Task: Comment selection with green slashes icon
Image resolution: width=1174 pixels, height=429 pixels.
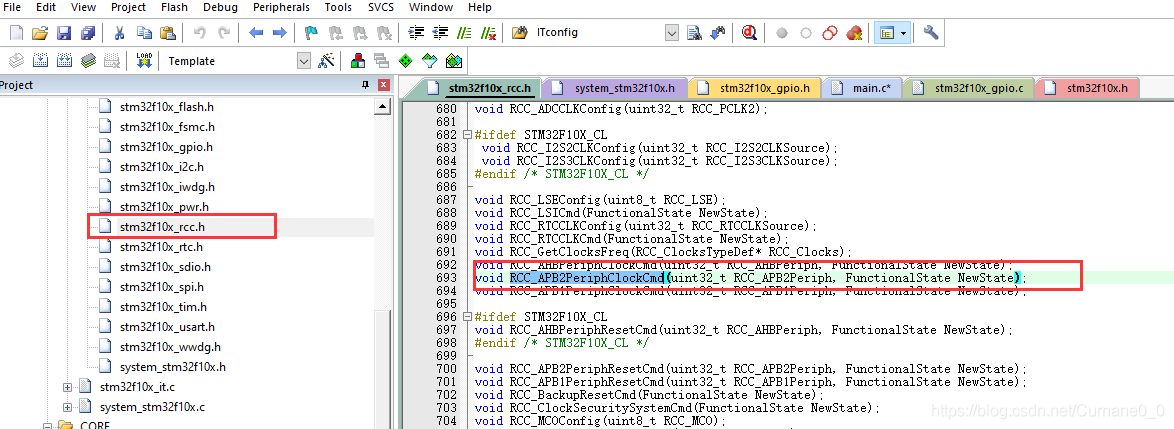Action: pos(465,33)
